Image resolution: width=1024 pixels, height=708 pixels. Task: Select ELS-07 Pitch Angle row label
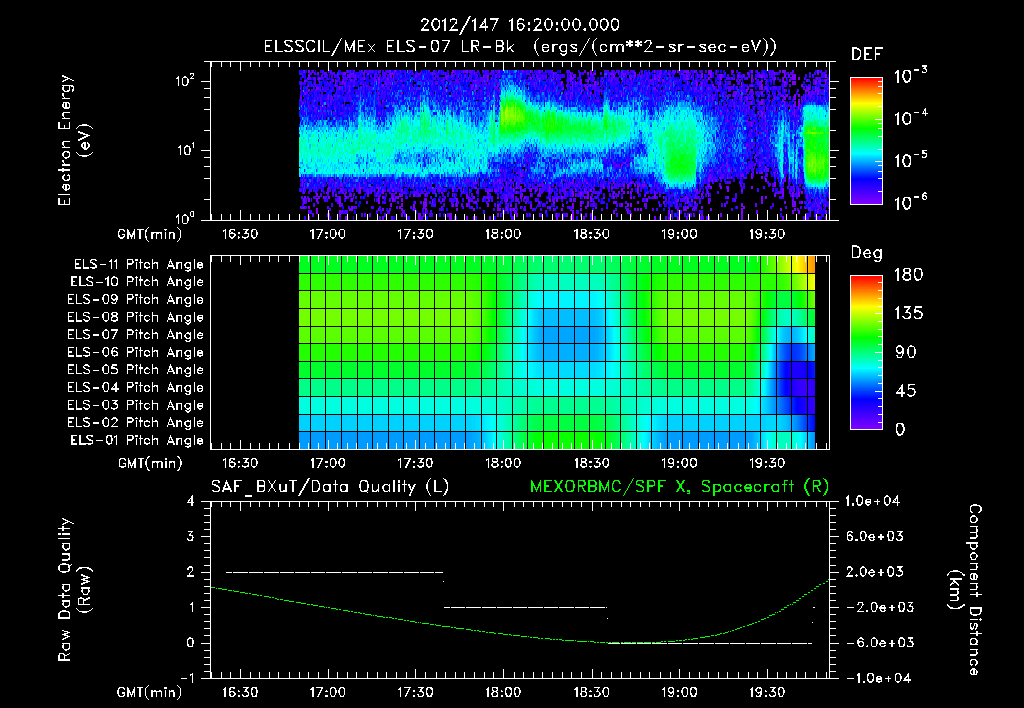135,335
